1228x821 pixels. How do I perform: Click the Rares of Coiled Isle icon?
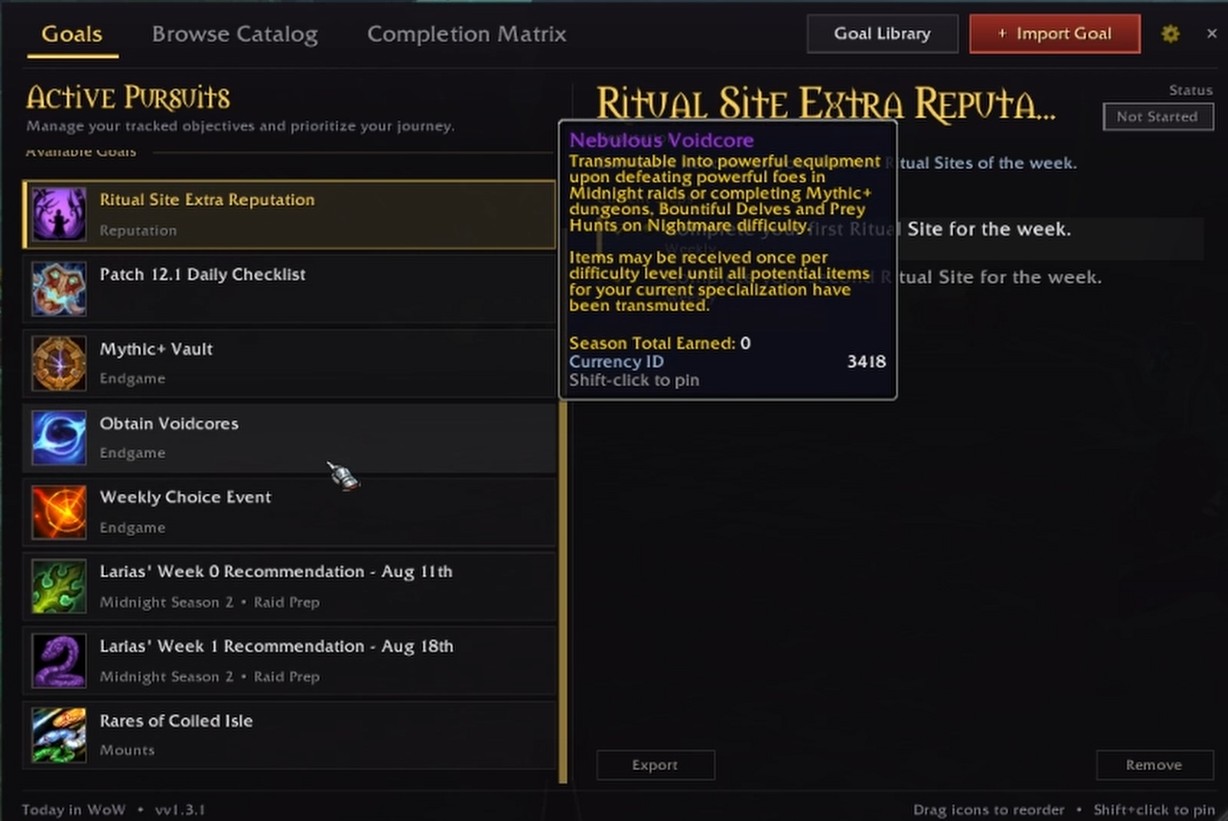point(59,735)
